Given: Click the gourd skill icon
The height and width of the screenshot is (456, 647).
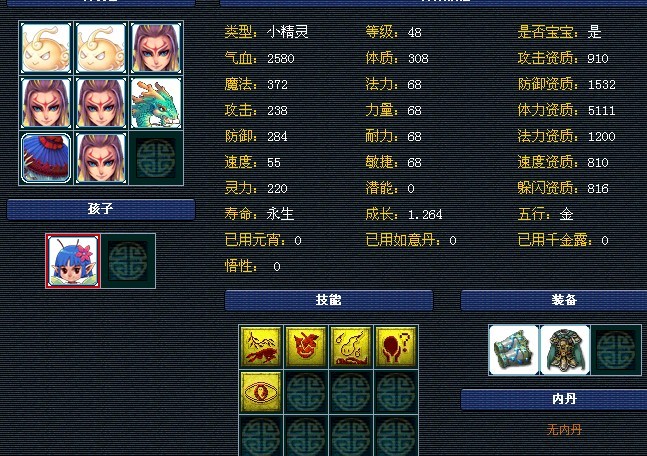Looking at the screenshot, I should click(351, 347).
